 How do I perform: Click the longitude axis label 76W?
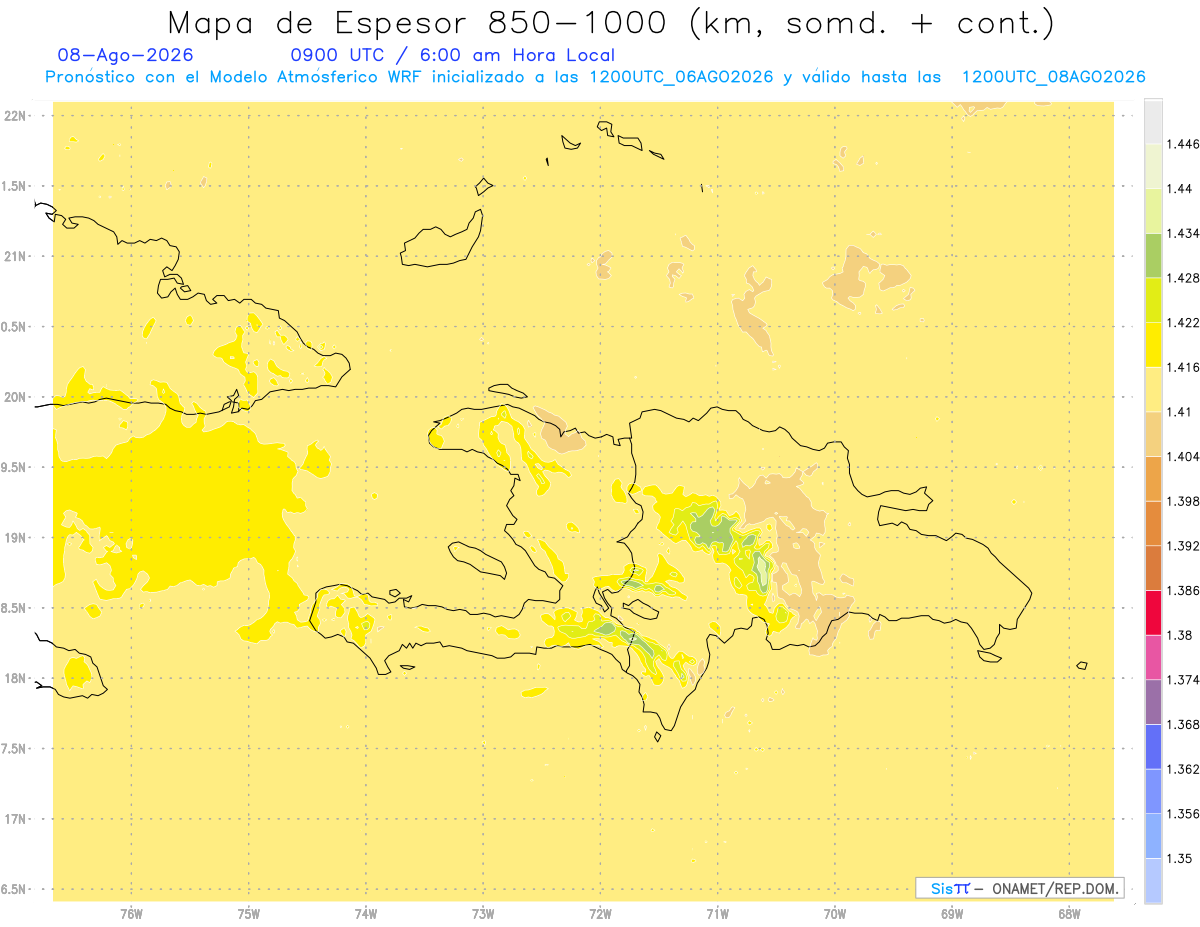pyautogui.click(x=131, y=914)
